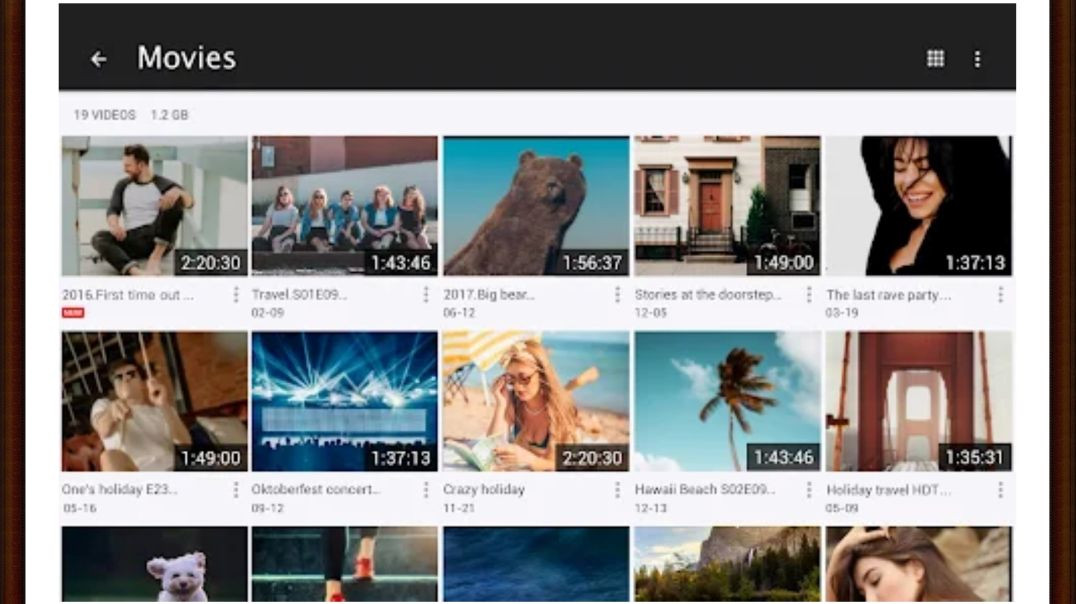Open options for 2016.First time out video
This screenshot has width=1076, height=604.
pos(236,295)
